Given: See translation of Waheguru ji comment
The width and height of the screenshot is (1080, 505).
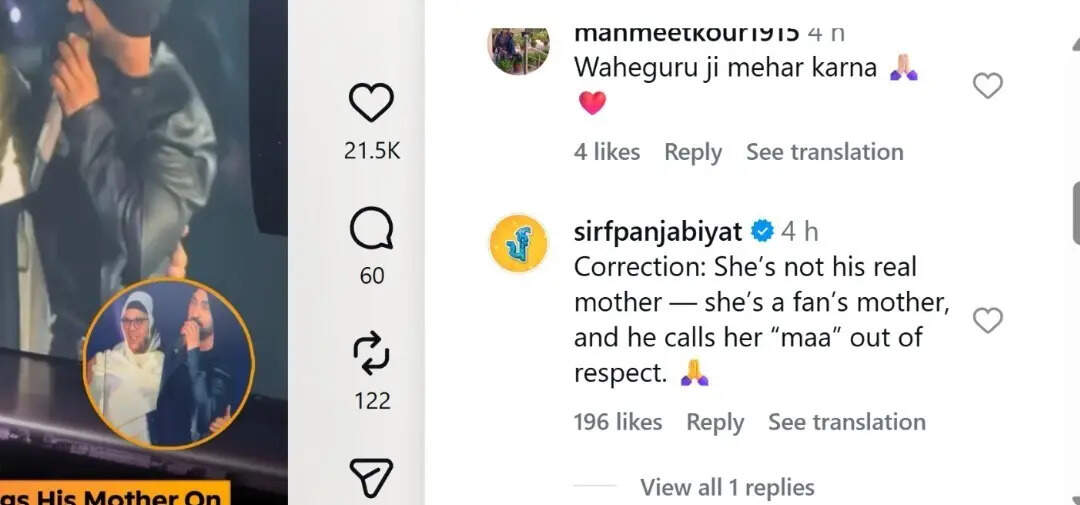Looking at the screenshot, I should pyautogui.click(x=824, y=152).
